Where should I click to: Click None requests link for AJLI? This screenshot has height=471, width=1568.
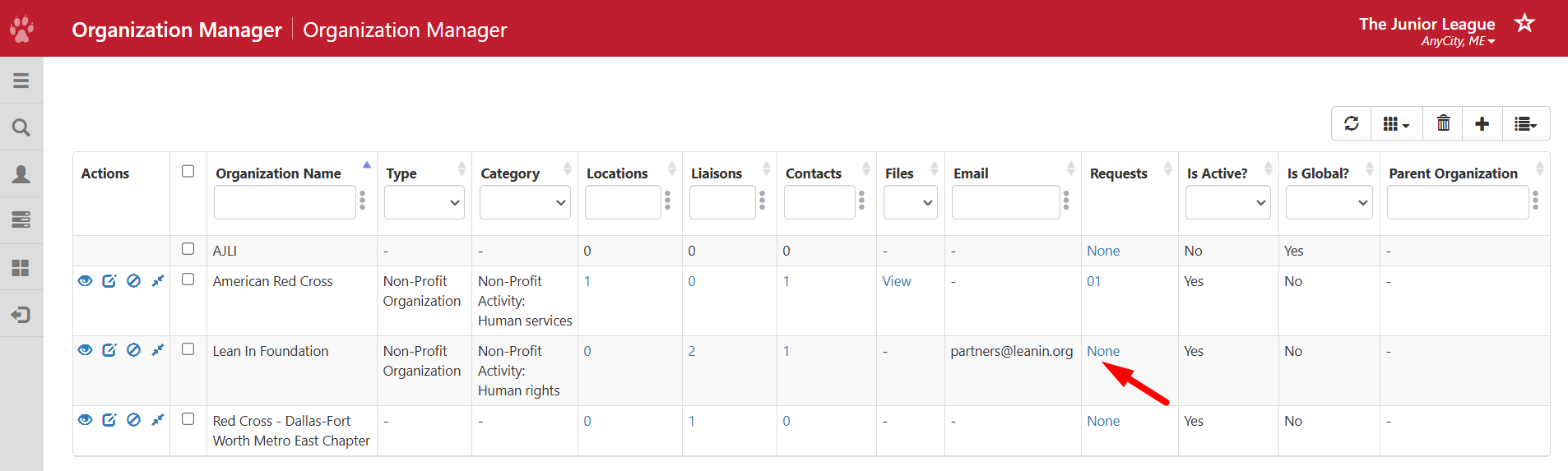tap(1103, 251)
